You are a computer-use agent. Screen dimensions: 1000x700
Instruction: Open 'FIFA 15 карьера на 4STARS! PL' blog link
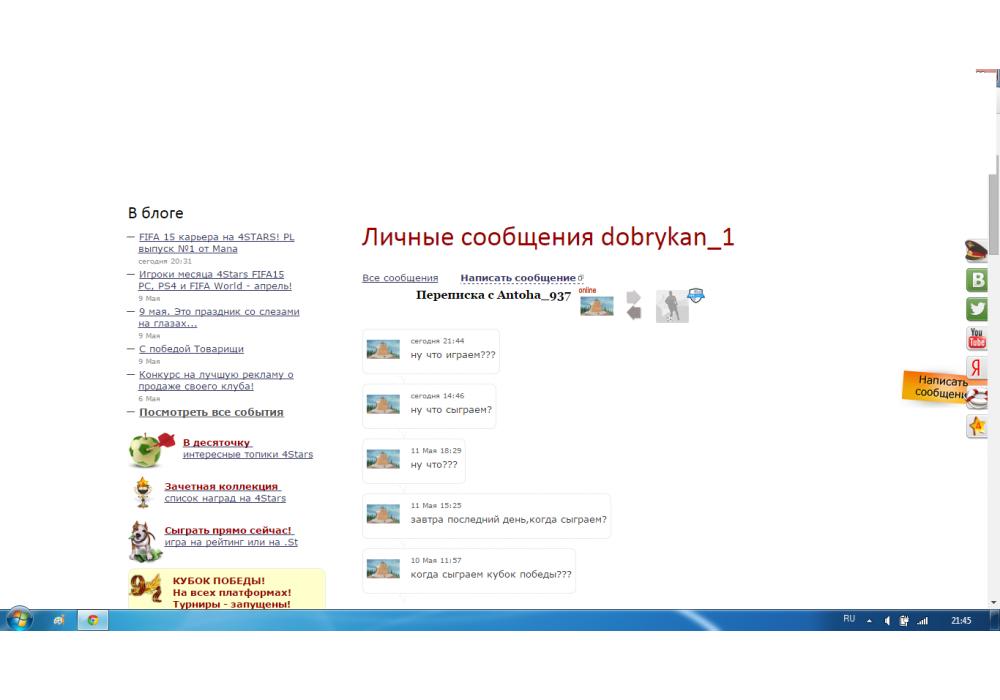[216, 243]
